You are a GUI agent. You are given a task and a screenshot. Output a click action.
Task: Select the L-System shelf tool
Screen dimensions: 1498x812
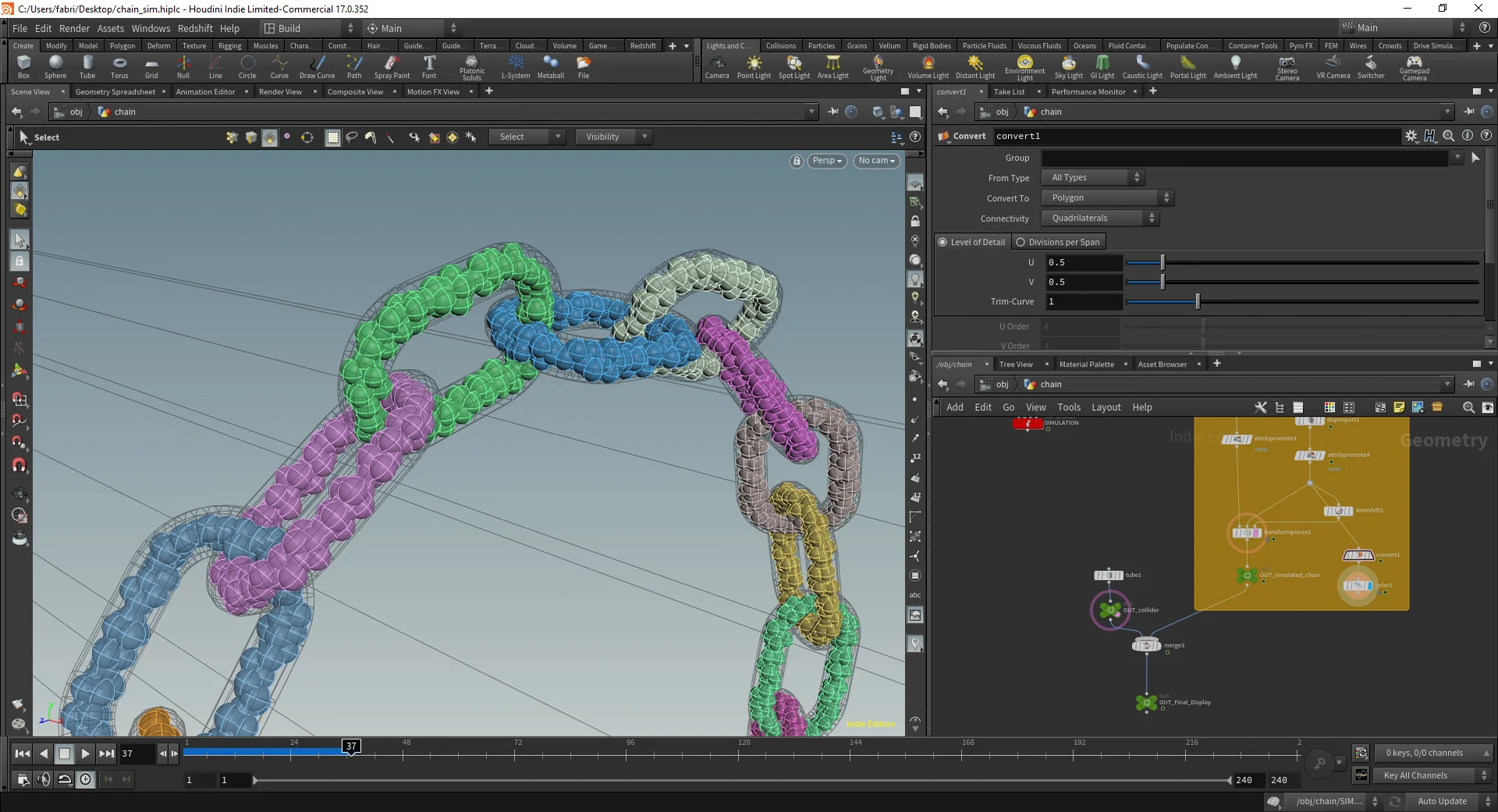515,66
